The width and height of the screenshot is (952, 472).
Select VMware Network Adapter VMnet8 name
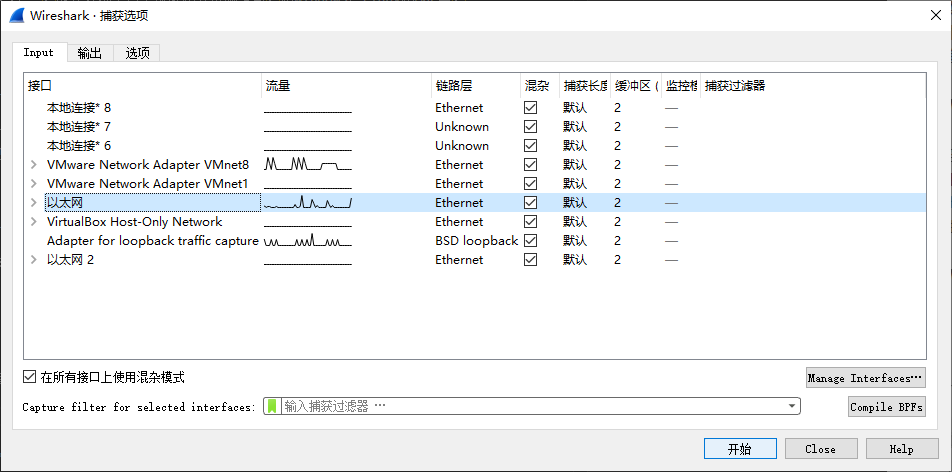(x=148, y=165)
